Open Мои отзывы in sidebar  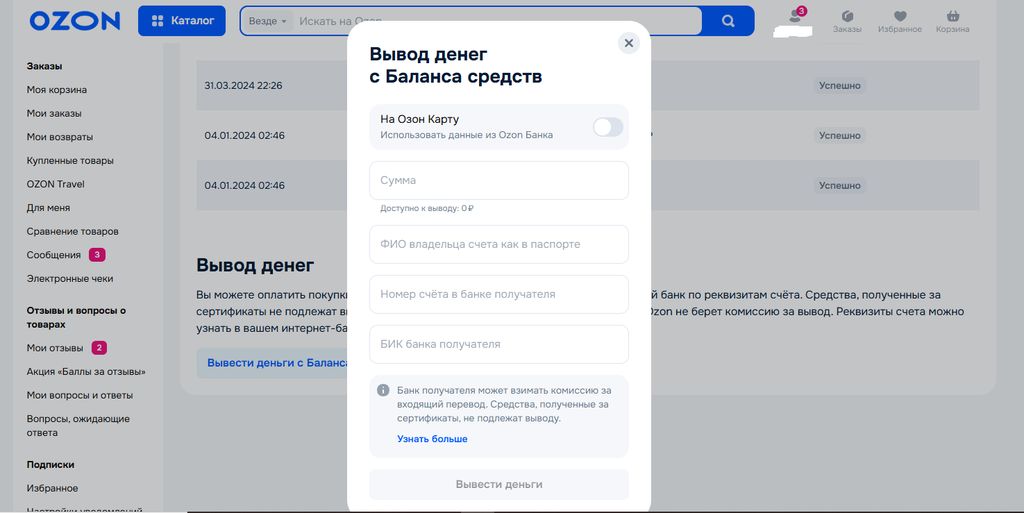(55, 348)
